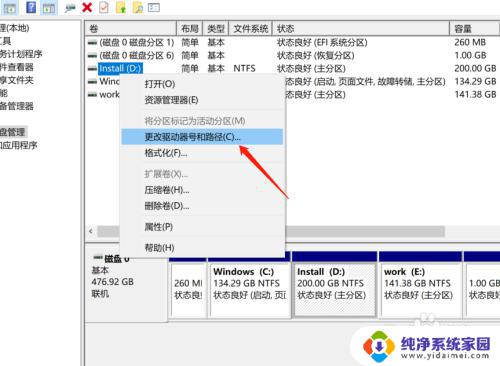This screenshot has height=366, width=500.
Task: Click the 260 MB capacity cell
Action: click(470, 42)
